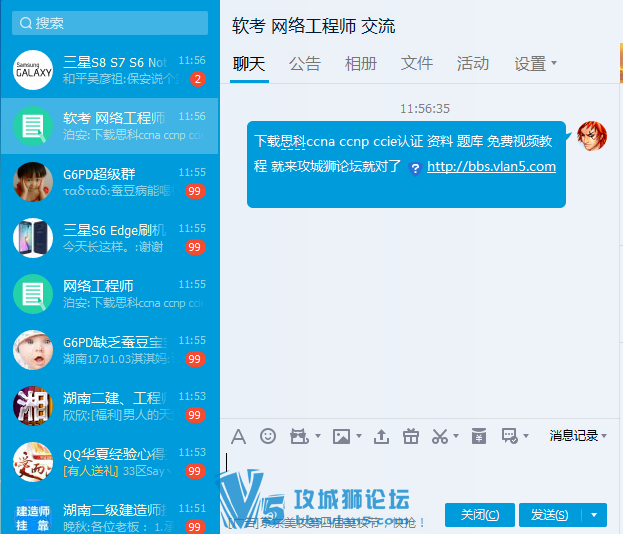This screenshot has height=534, width=623.
Task: Expand the 消息记录 dropdown
Action: tap(579, 436)
